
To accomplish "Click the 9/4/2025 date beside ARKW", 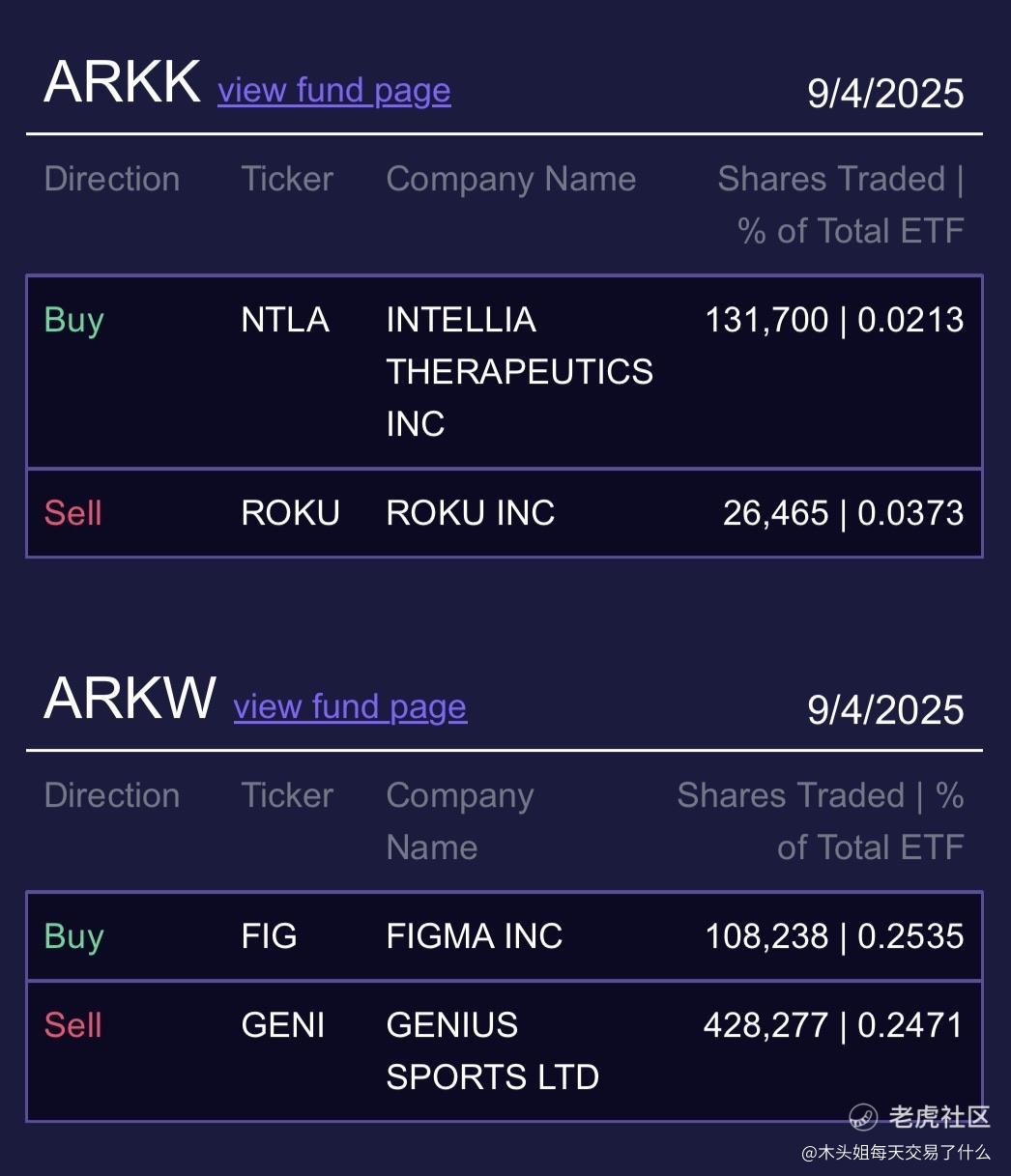I will [x=885, y=710].
